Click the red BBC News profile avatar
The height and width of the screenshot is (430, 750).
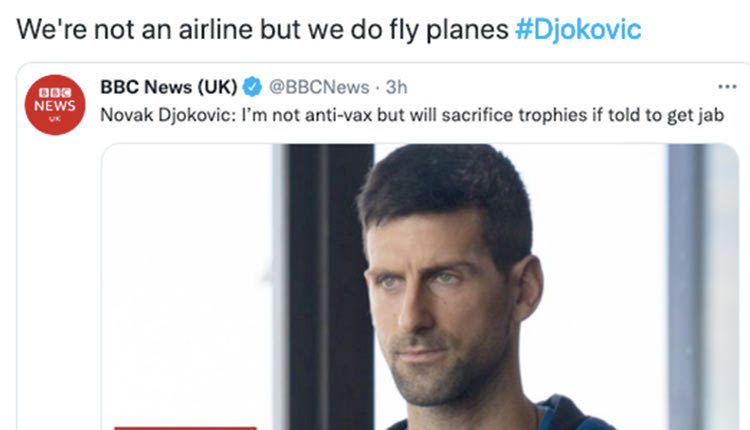tap(55, 105)
